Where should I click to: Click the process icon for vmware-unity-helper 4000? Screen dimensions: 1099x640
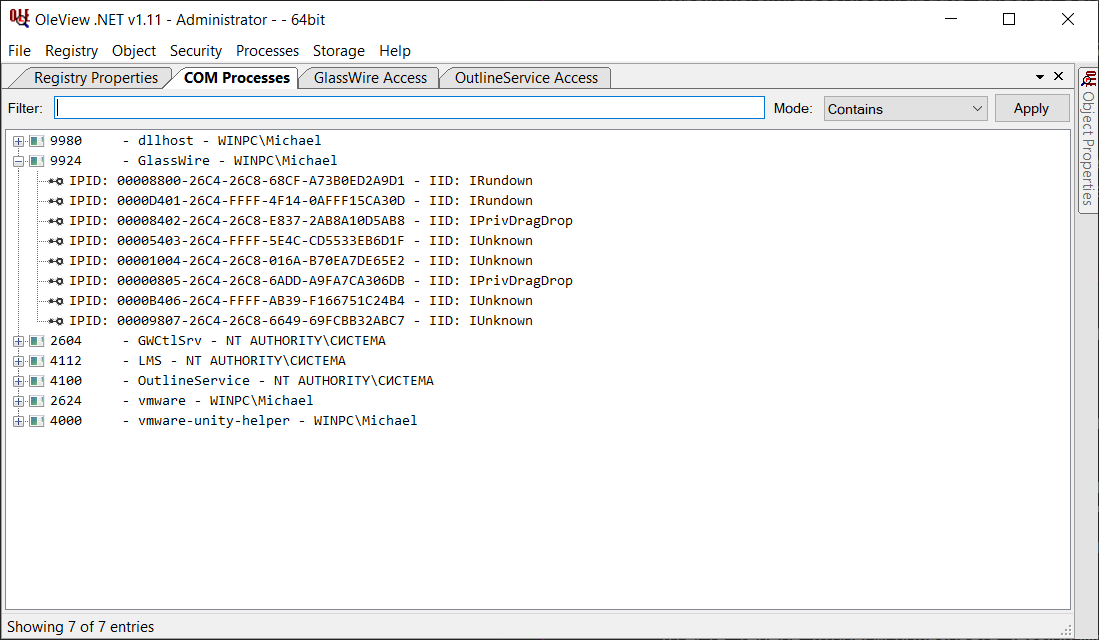[x=36, y=421]
